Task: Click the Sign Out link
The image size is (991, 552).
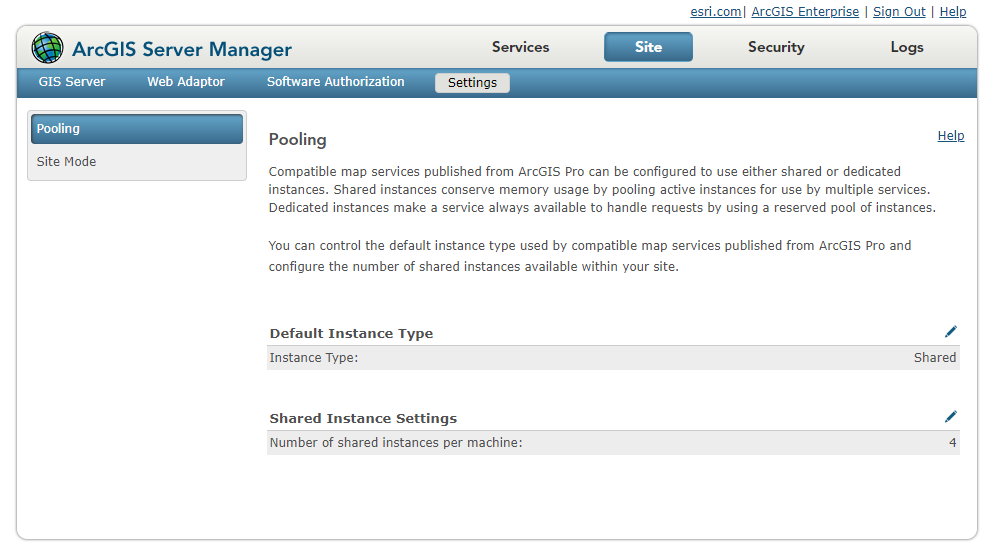Action: 899,12
